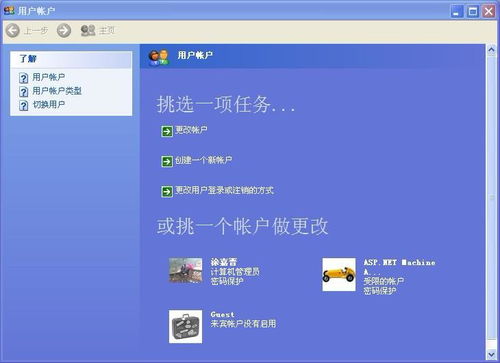Image resolution: width=500 pixels, height=363 pixels.
Task: Click the scrollbar down arrow
Action: tap(491, 355)
